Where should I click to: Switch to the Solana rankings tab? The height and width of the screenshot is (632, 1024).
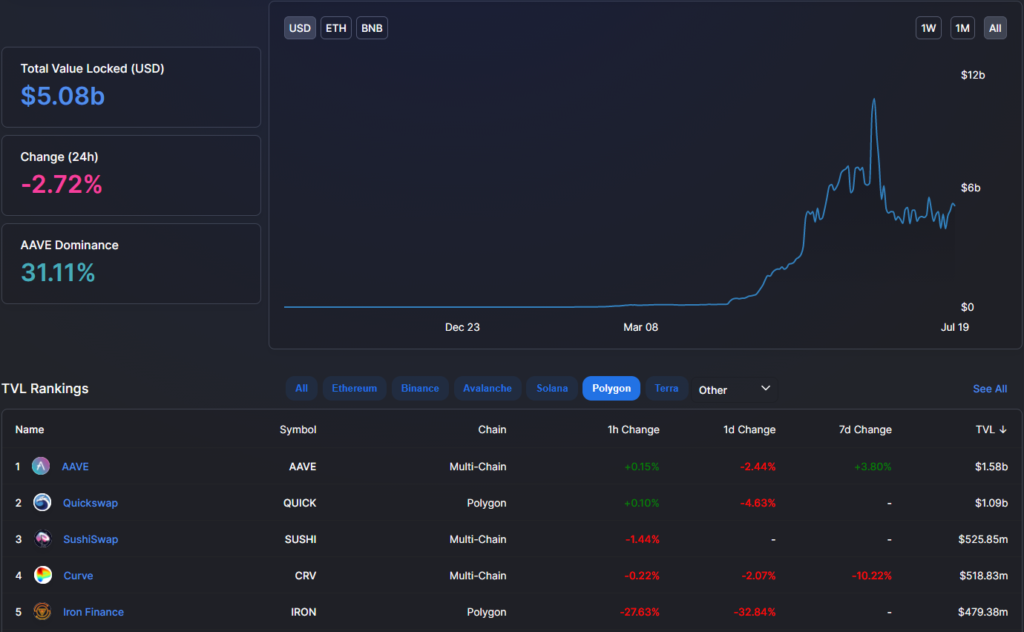551,388
